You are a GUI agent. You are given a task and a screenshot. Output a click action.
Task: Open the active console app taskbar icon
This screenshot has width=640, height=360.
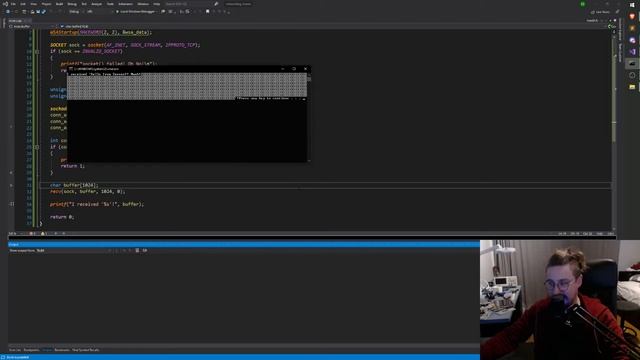pos(632,64)
